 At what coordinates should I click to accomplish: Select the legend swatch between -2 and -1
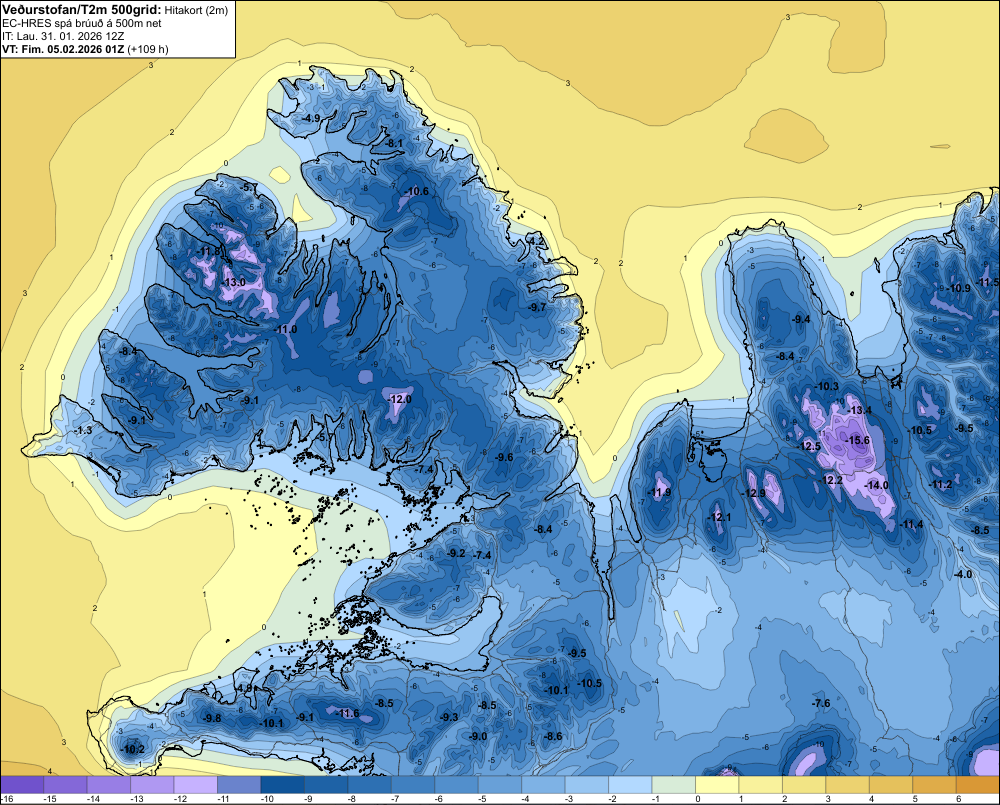[630, 785]
